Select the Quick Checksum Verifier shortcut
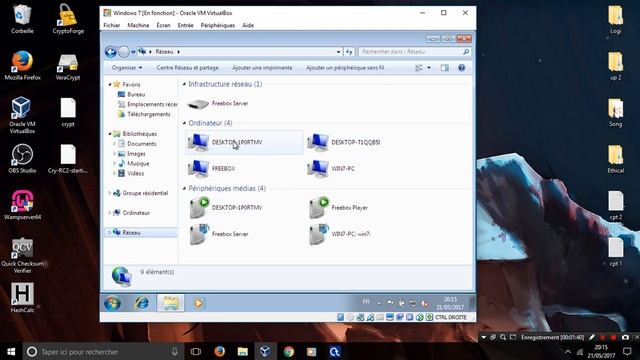 click(22, 255)
